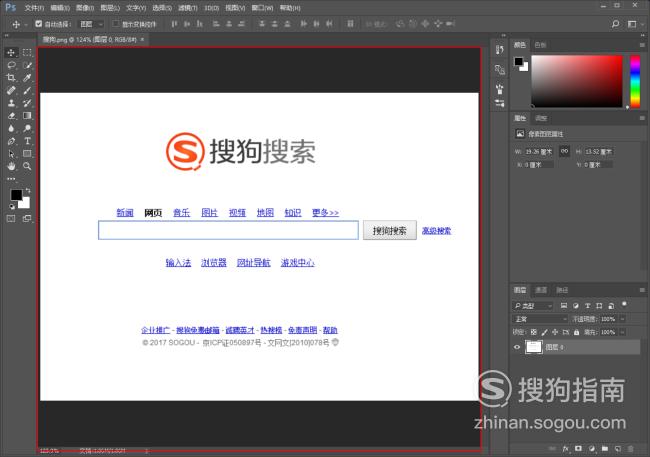Switch to the 通道 tab
This screenshot has width=650, height=457.
tap(541, 290)
